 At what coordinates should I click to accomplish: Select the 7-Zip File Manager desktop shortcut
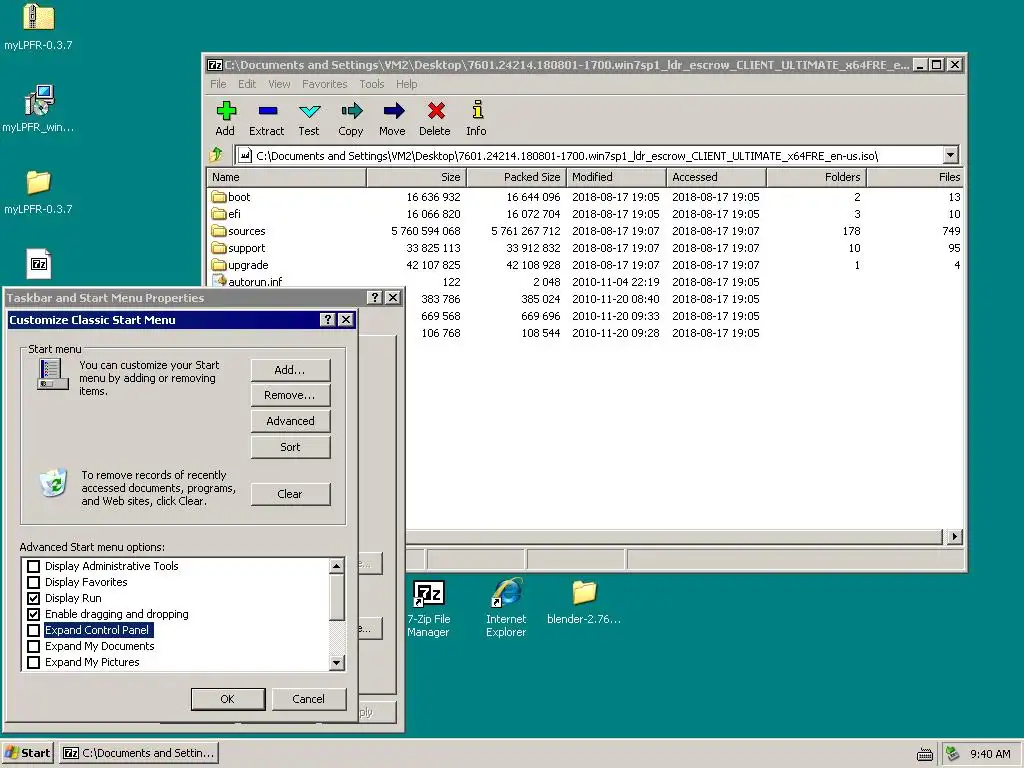(428, 608)
